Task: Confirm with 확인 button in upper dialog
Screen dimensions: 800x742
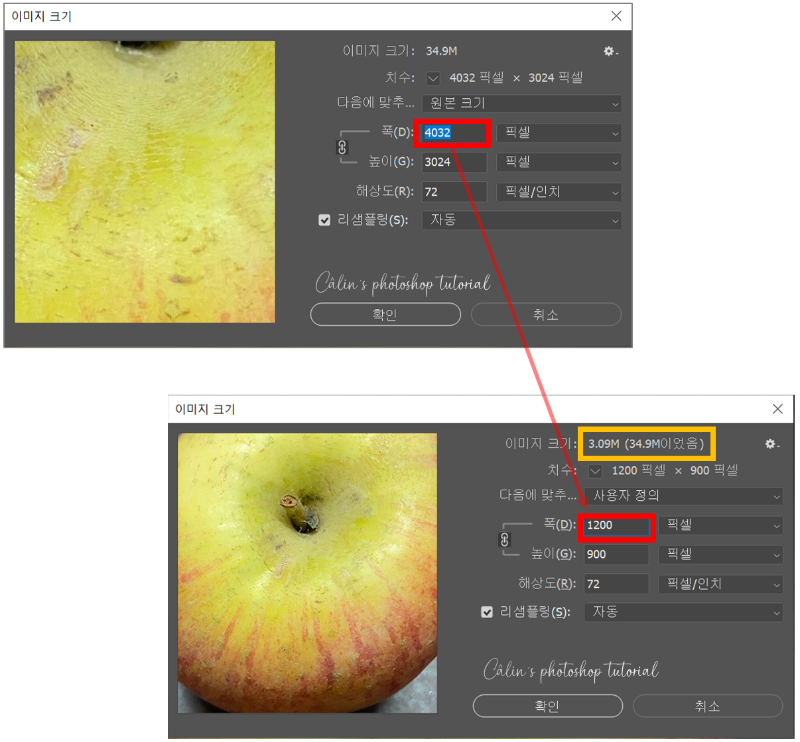Action: tap(385, 314)
